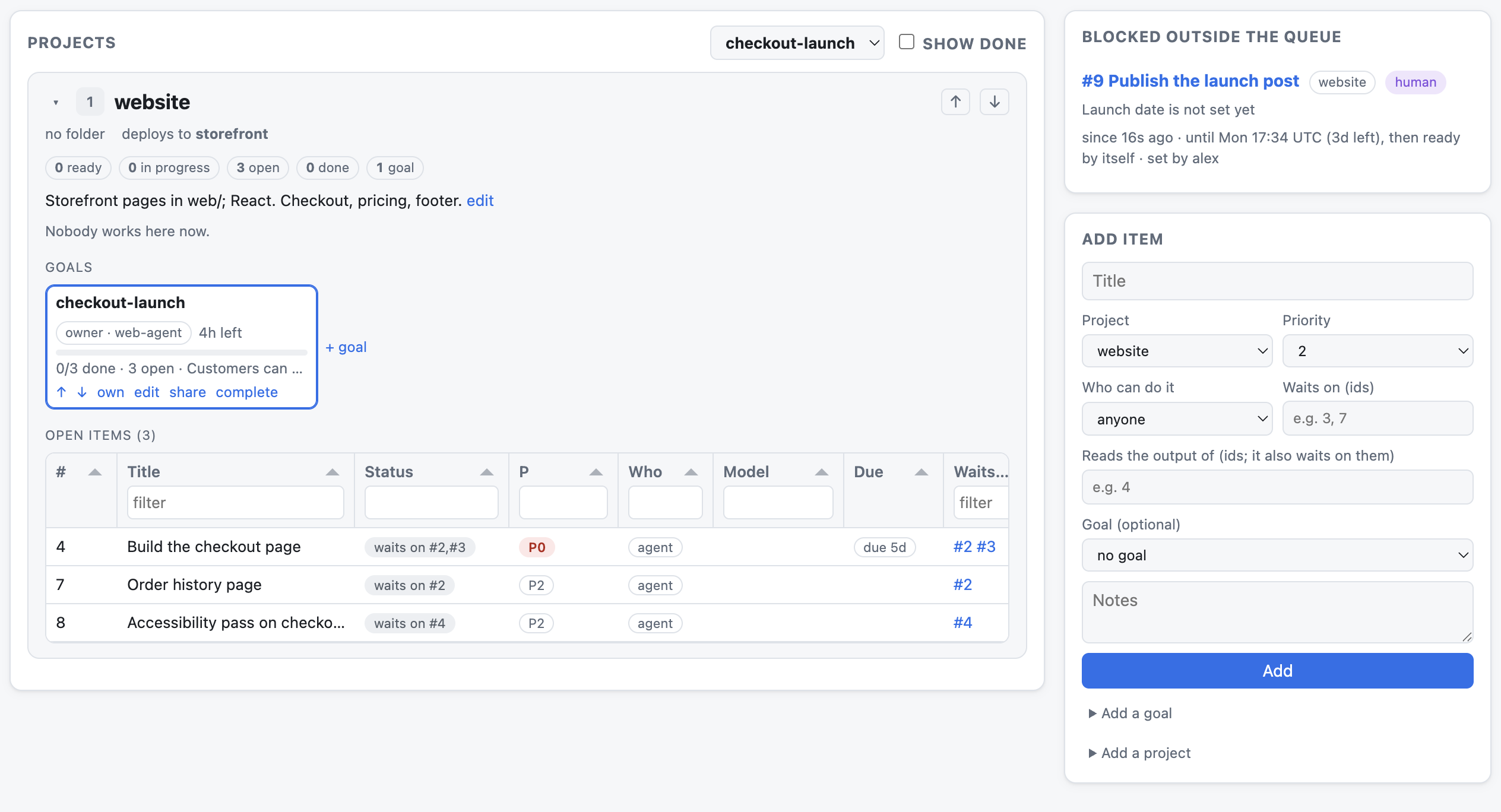Image resolution: width=1501 pixels, height=812 pixels.
Task: Expand the Add a goal section
Action: [1130, 713]
